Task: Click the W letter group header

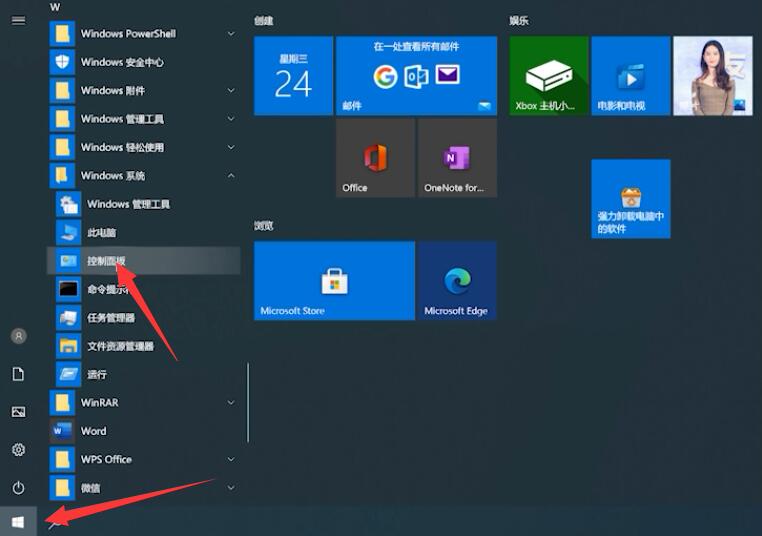Action: coord(55,7)
